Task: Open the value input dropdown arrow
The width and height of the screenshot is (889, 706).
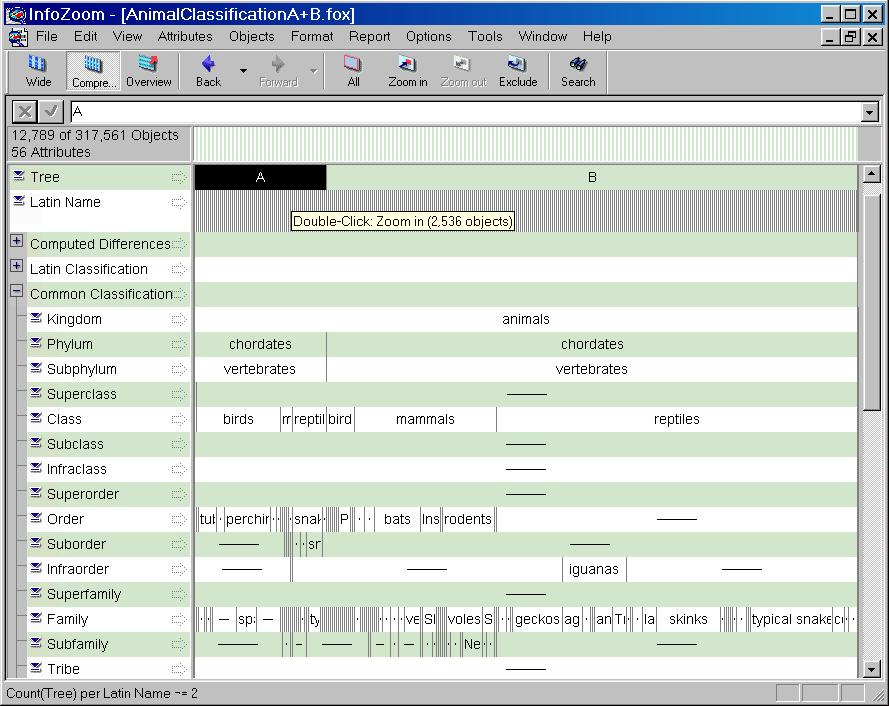Action: click(x=868, y=113)
